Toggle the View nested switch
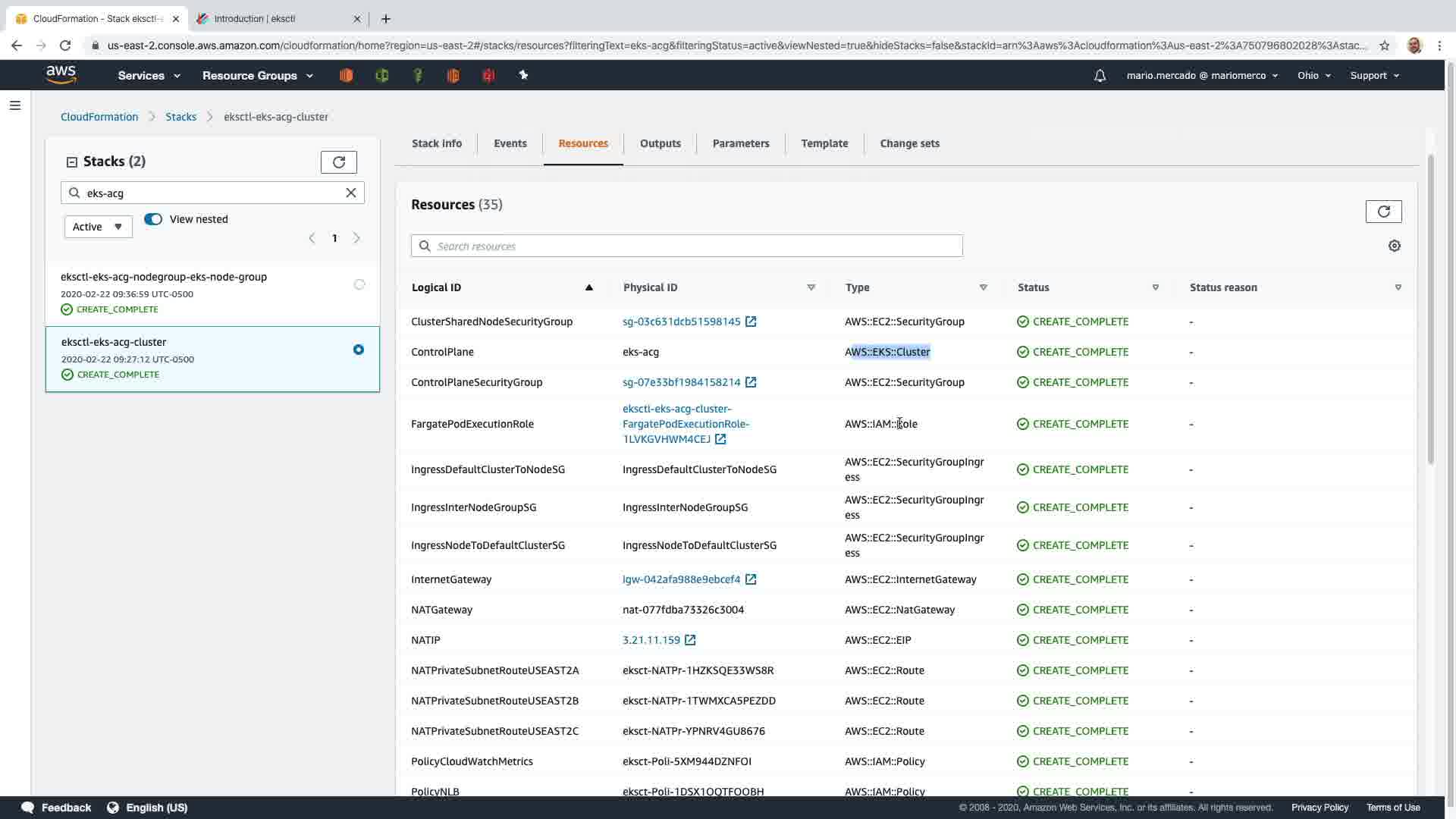 coord(153,219)
